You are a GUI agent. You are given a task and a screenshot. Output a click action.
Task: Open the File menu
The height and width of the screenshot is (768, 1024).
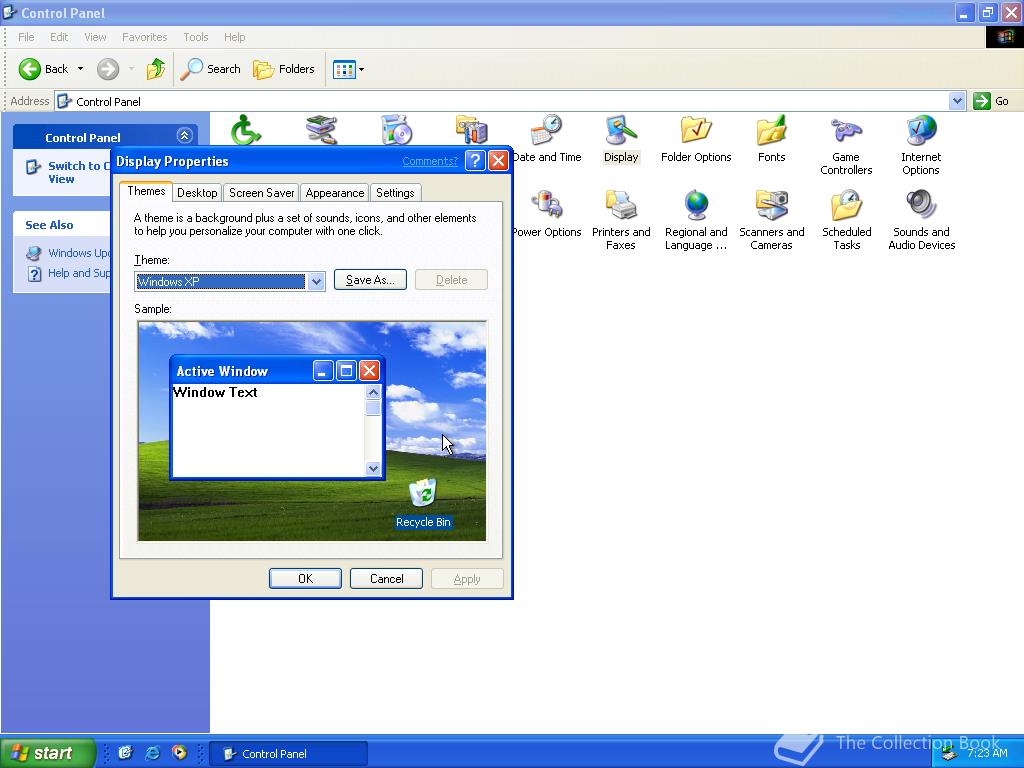click(x=26, y=37)
